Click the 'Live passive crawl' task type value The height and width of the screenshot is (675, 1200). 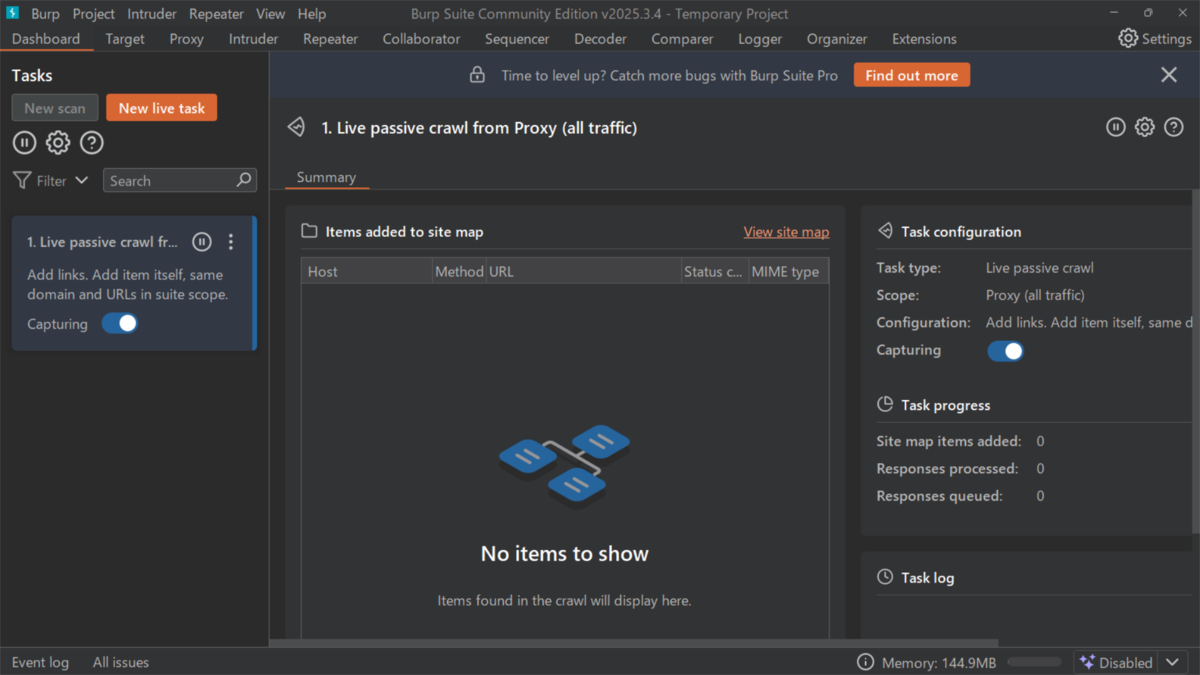point(1040,268)
